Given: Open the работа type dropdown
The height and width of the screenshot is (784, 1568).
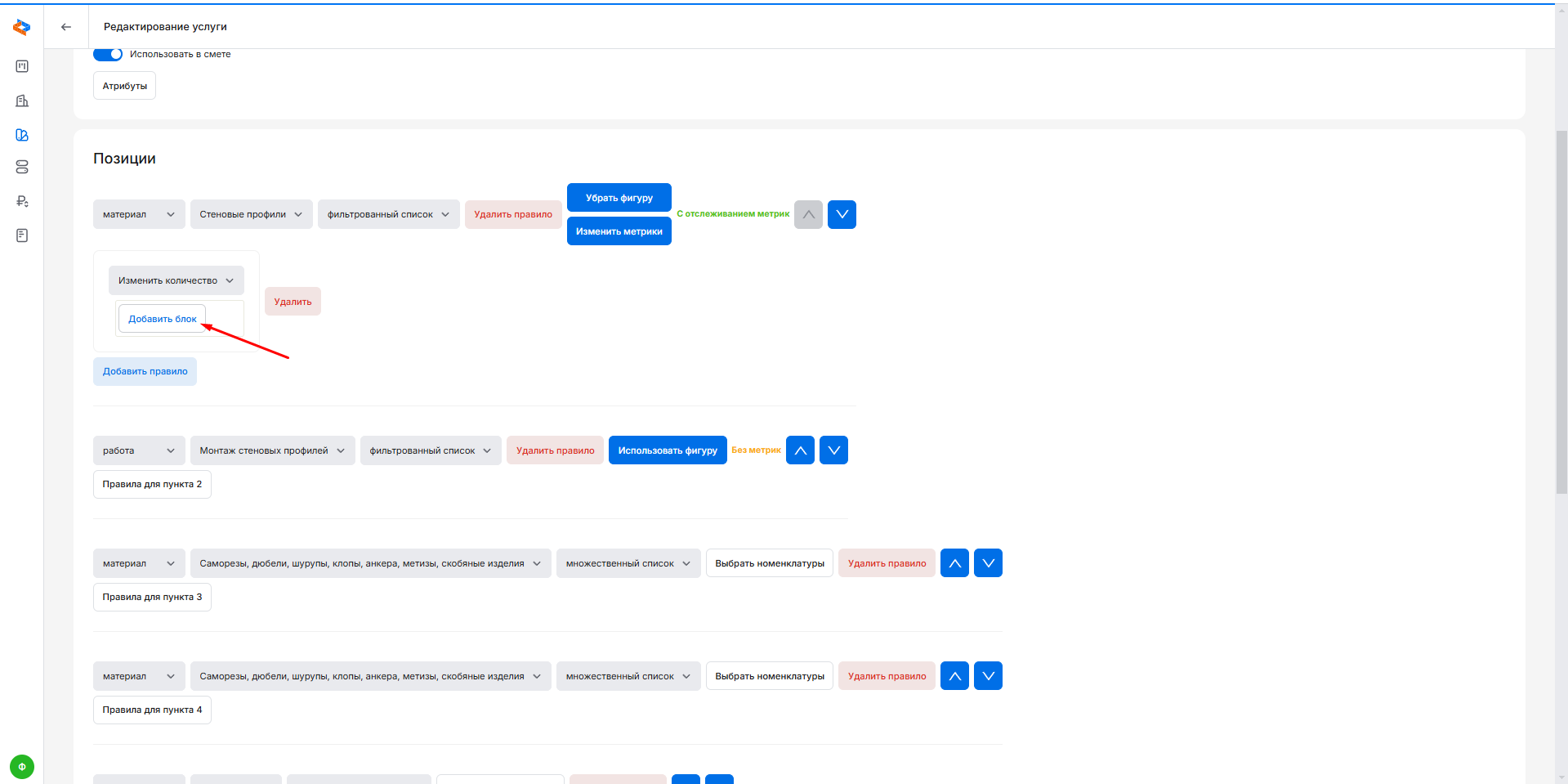Looking at the screenshot, I should (139, 450).
